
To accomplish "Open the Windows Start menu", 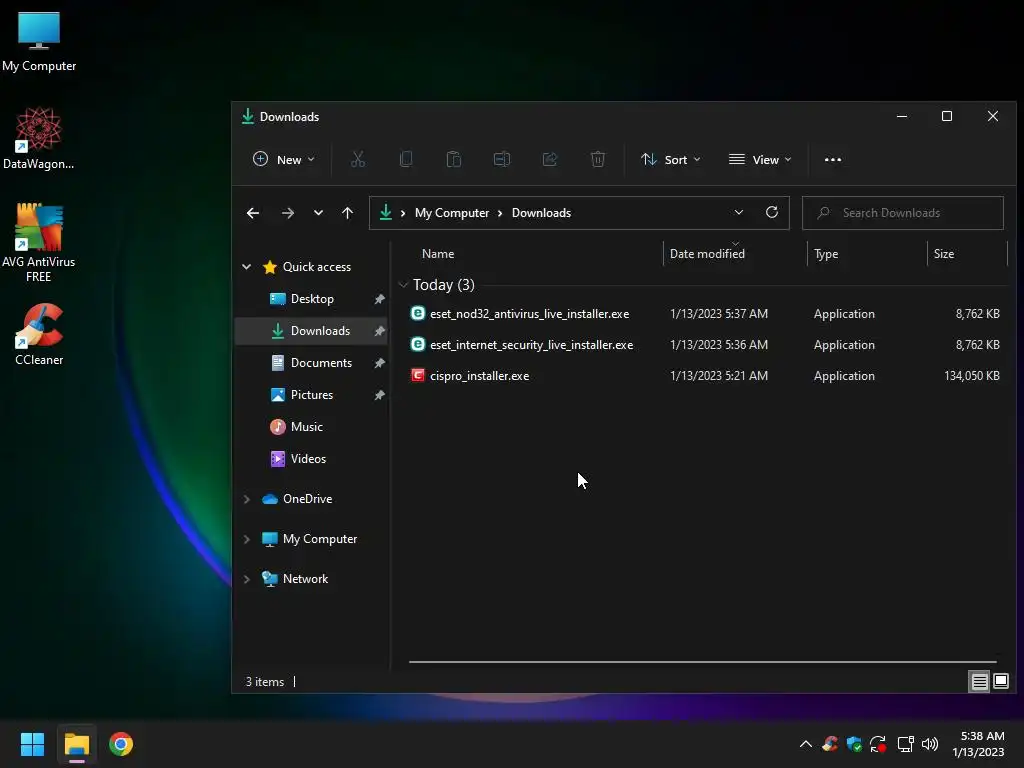I will click(x=32, y=744).
